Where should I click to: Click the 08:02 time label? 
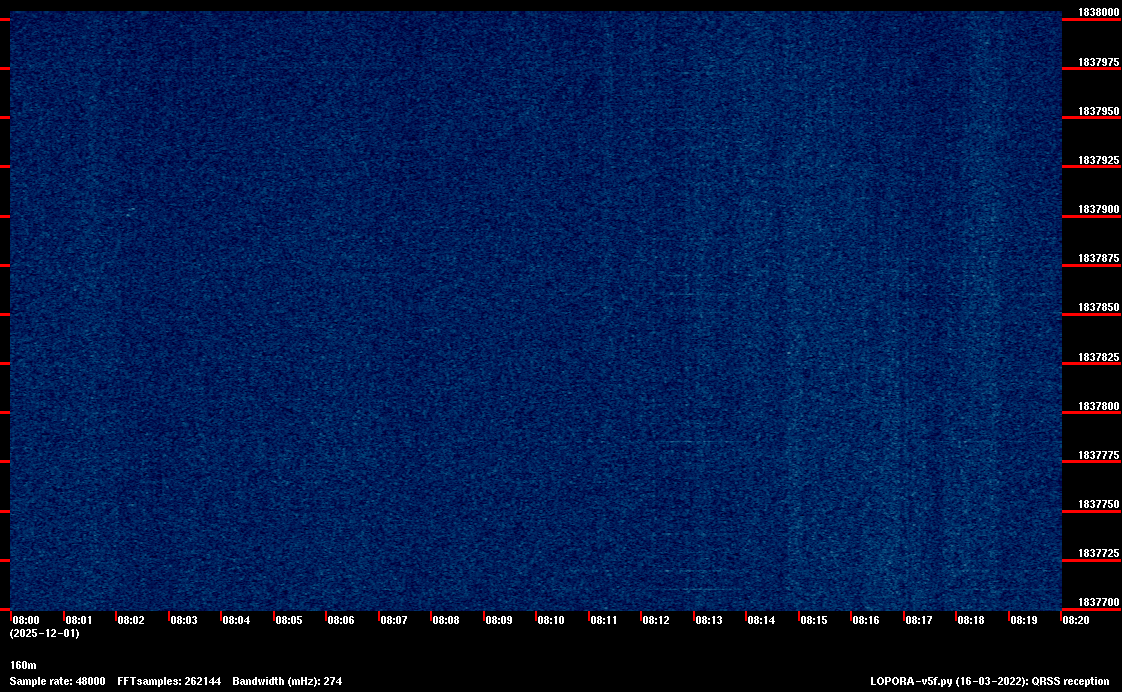click(131, 620)
